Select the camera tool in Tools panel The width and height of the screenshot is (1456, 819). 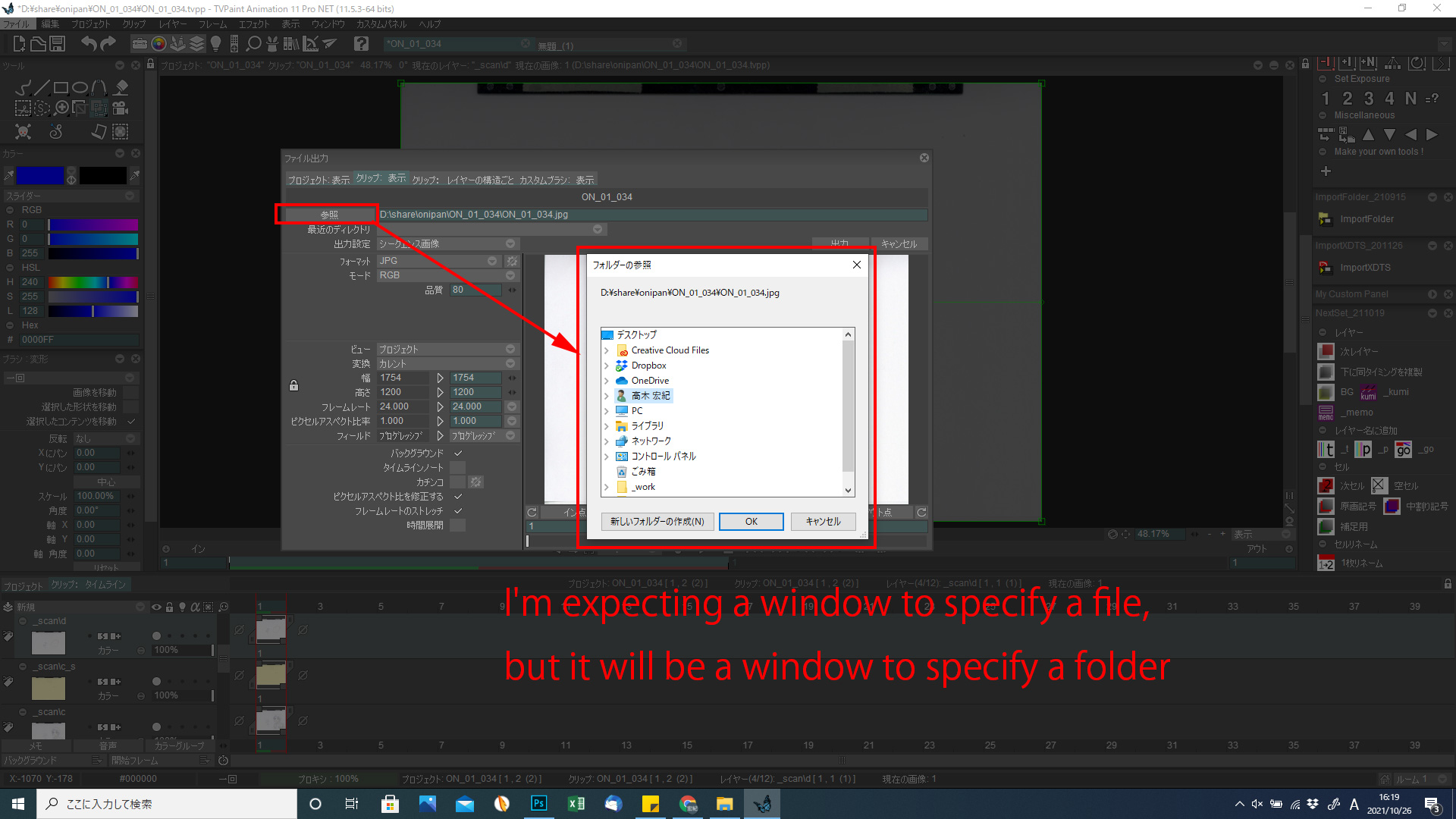(121, 108)
